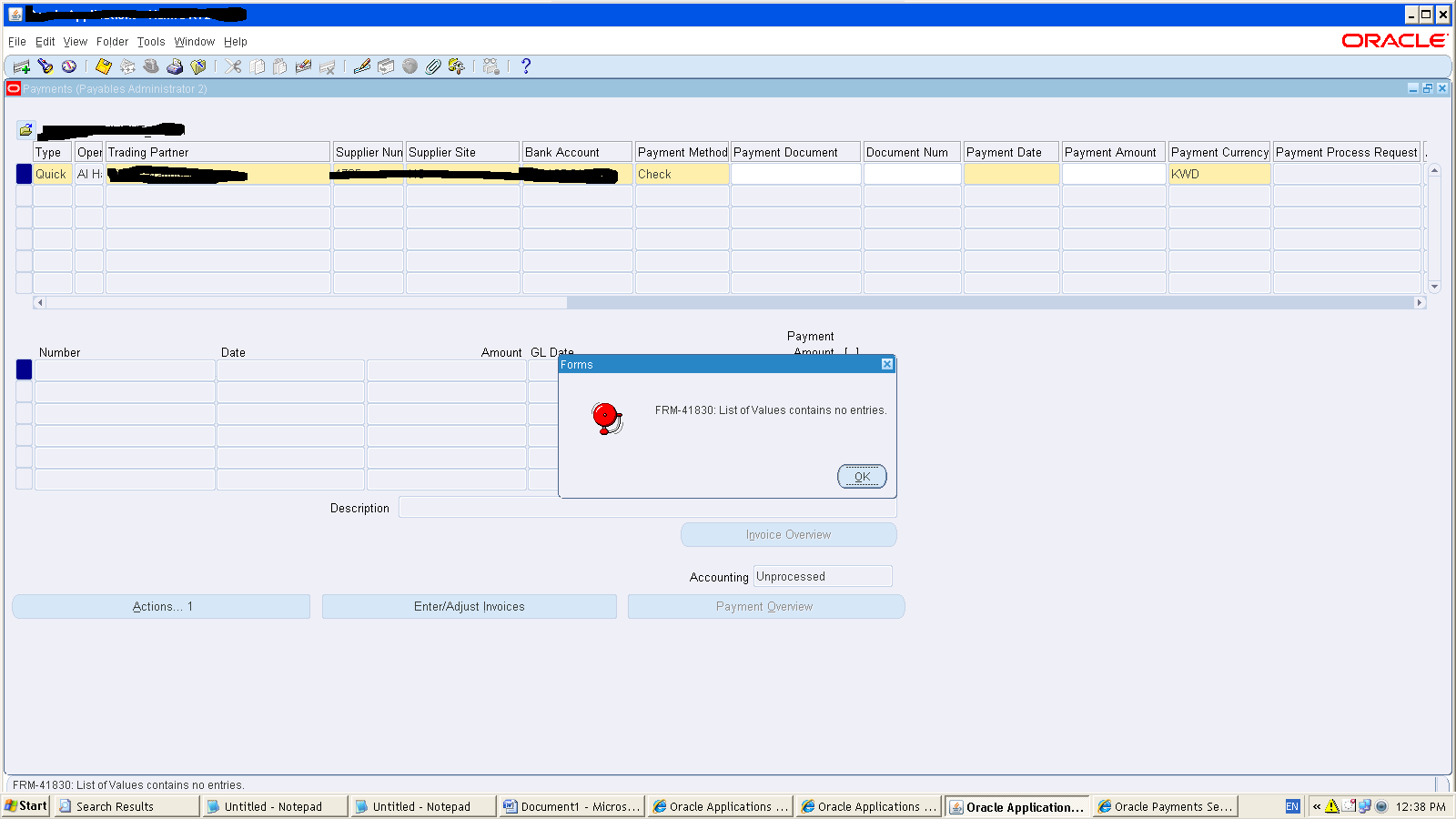This screenshot has width=1456, height=819.
Task: Open the Folder menu
Action: [x=112, y=41]
